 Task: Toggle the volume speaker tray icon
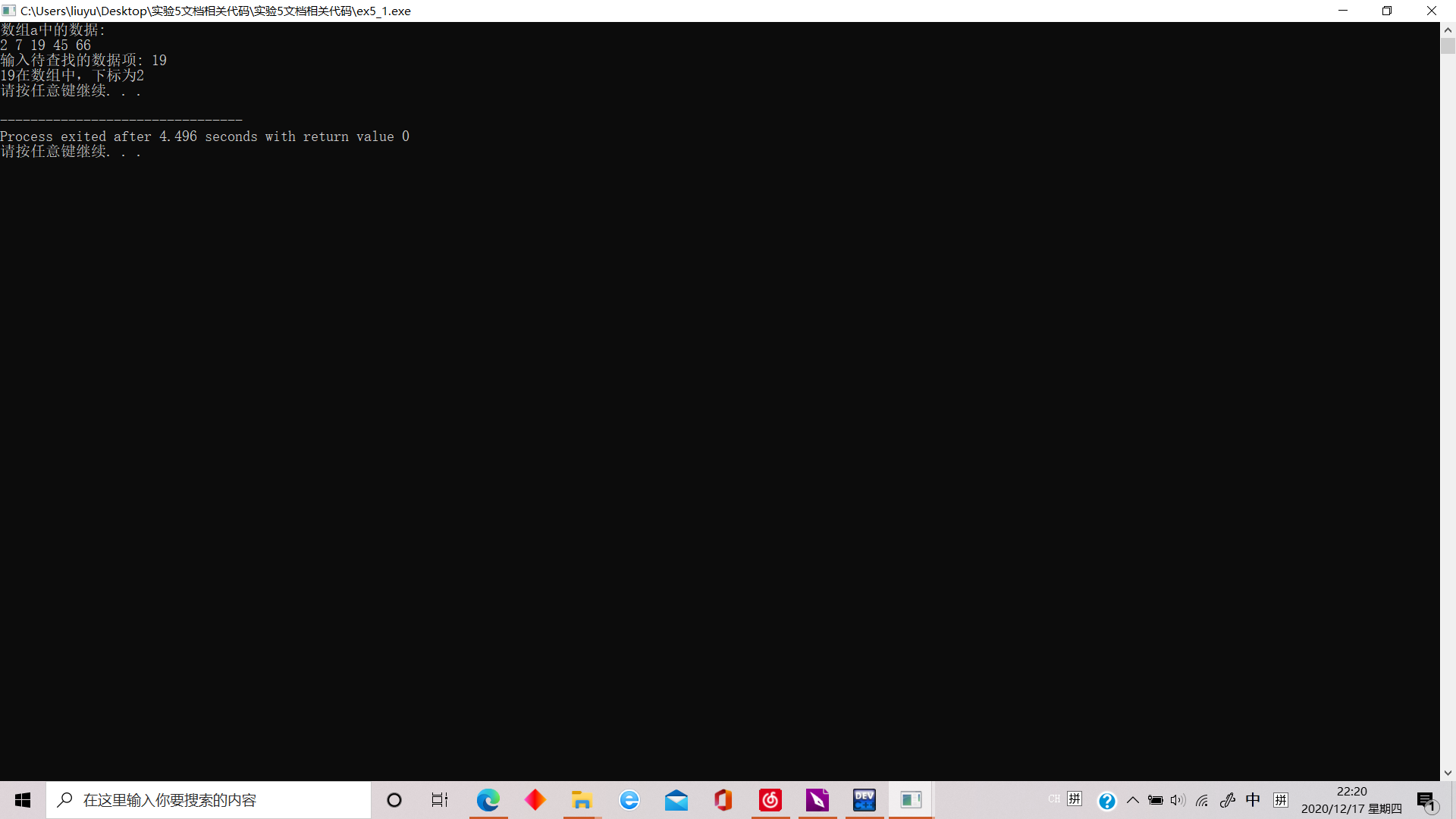1178,800
